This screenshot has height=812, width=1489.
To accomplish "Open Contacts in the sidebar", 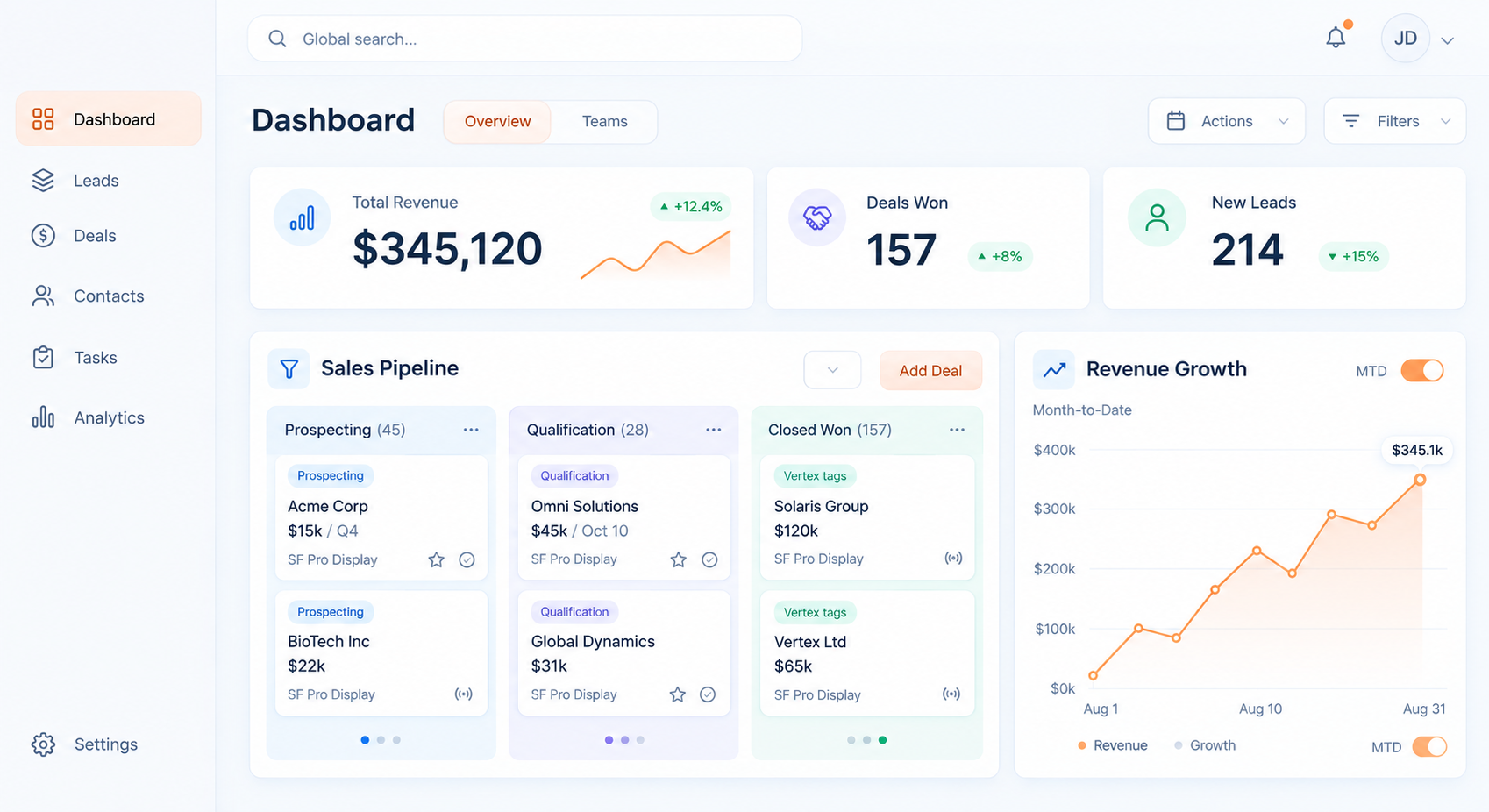I will [109, 296].
